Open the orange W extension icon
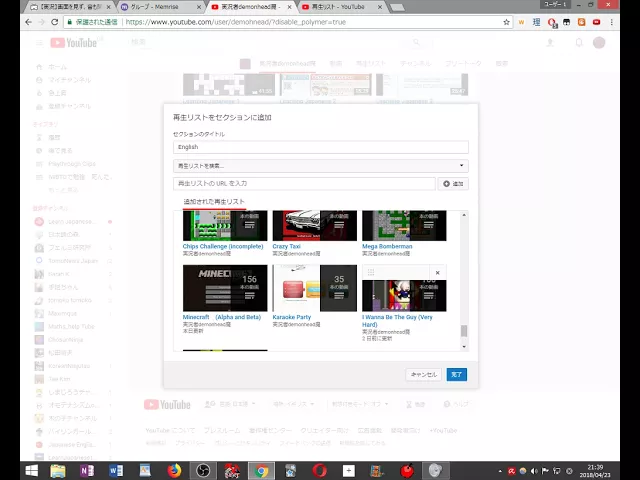Image resolution: width=640 pixels, height=480 pixels. 521,22
